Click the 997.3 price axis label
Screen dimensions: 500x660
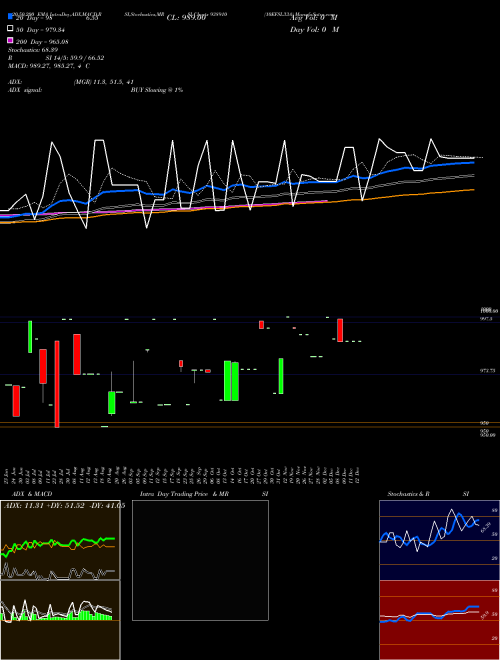click(487, 319)
